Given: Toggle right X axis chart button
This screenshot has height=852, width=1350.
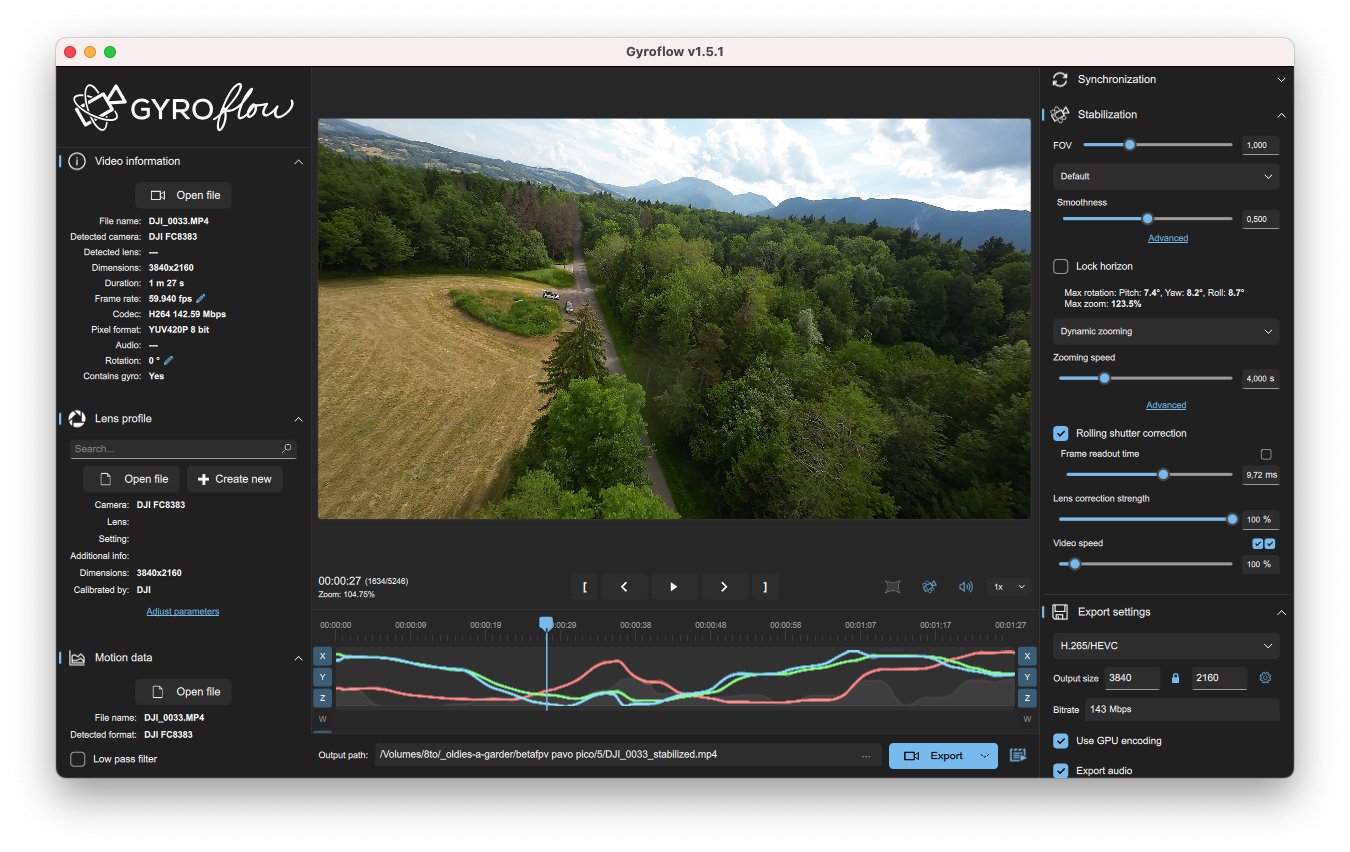Looking at the screenshot, I should 1027,656.
